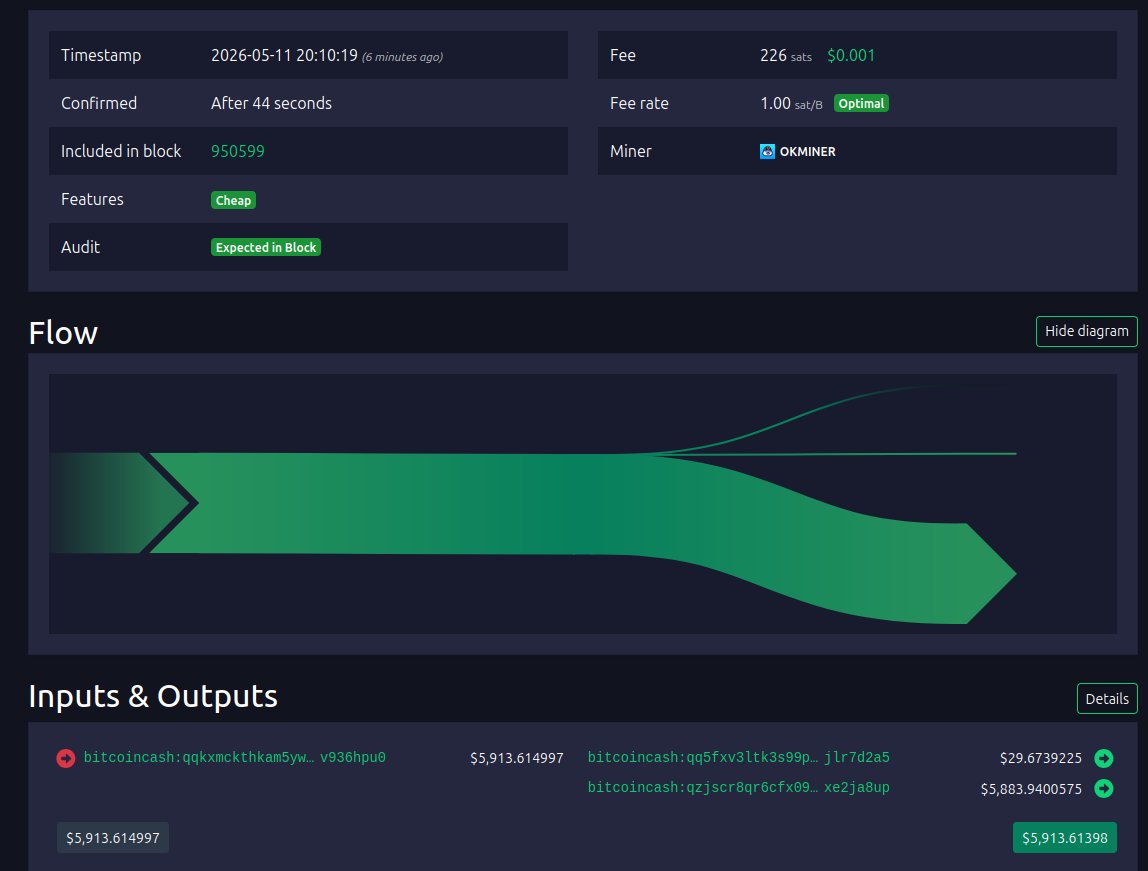Click the Features row label
This screenshot has height=871, width=1148.
pos(92,199)
